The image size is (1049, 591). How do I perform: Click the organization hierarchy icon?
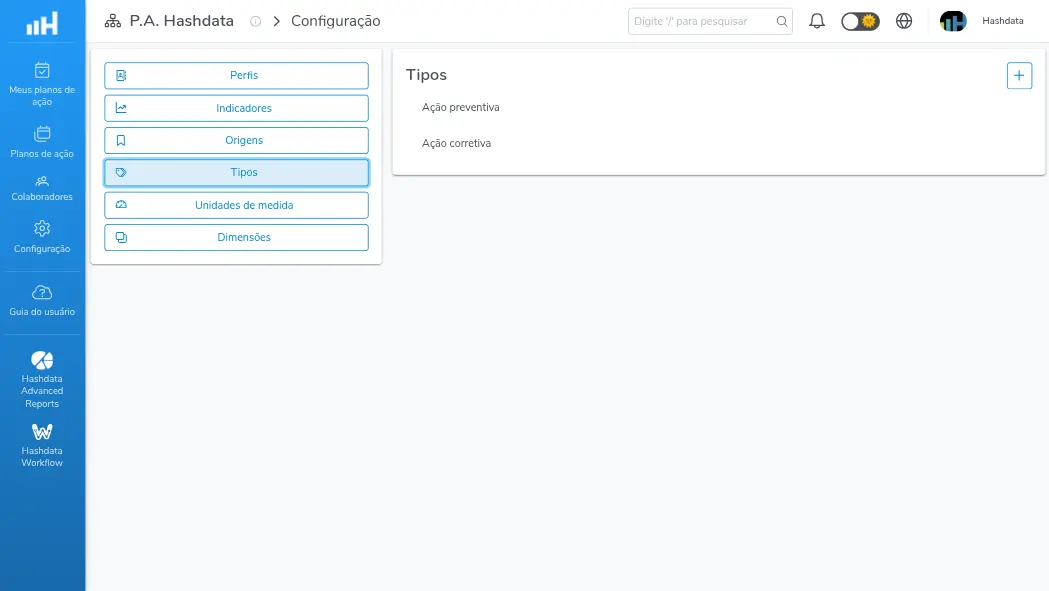point(112,21)
